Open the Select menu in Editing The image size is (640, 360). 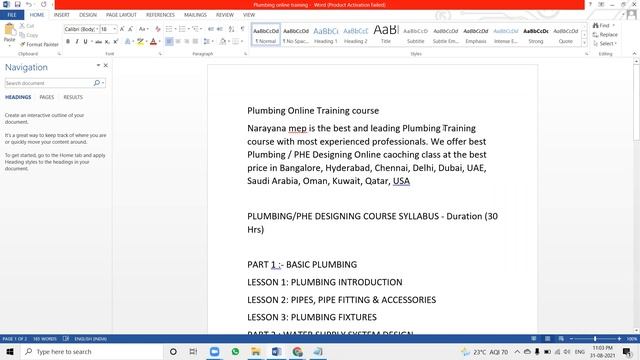point(605,44)
